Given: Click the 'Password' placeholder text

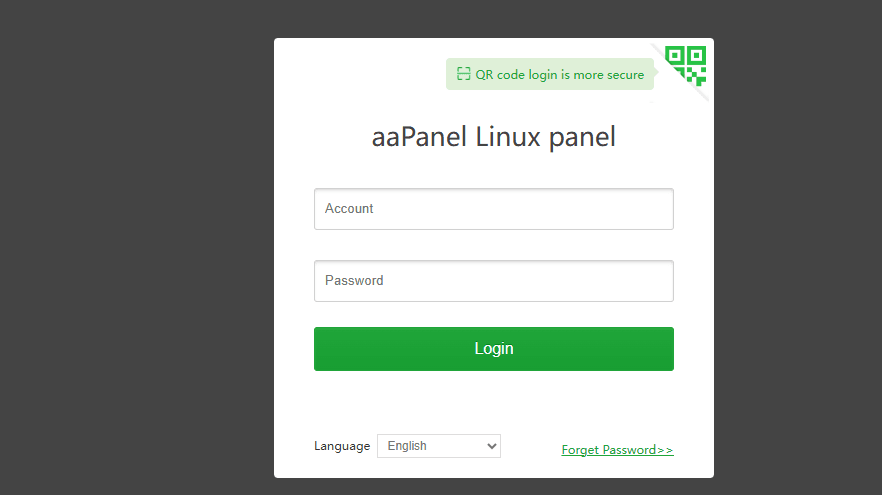Looking at the screenshot, I should click(x=354, y=281).
